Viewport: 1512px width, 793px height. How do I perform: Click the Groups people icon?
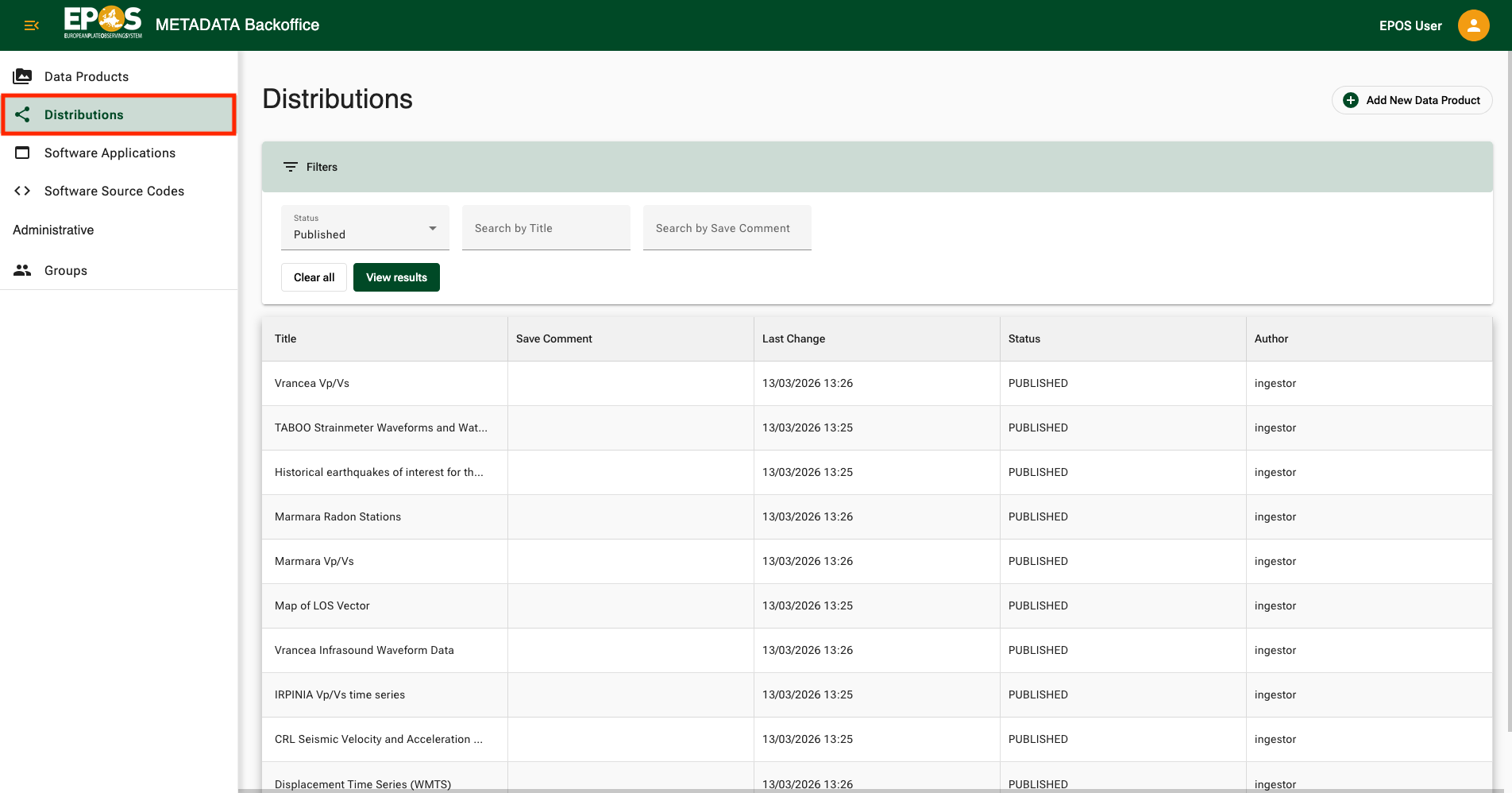[22, 270]
